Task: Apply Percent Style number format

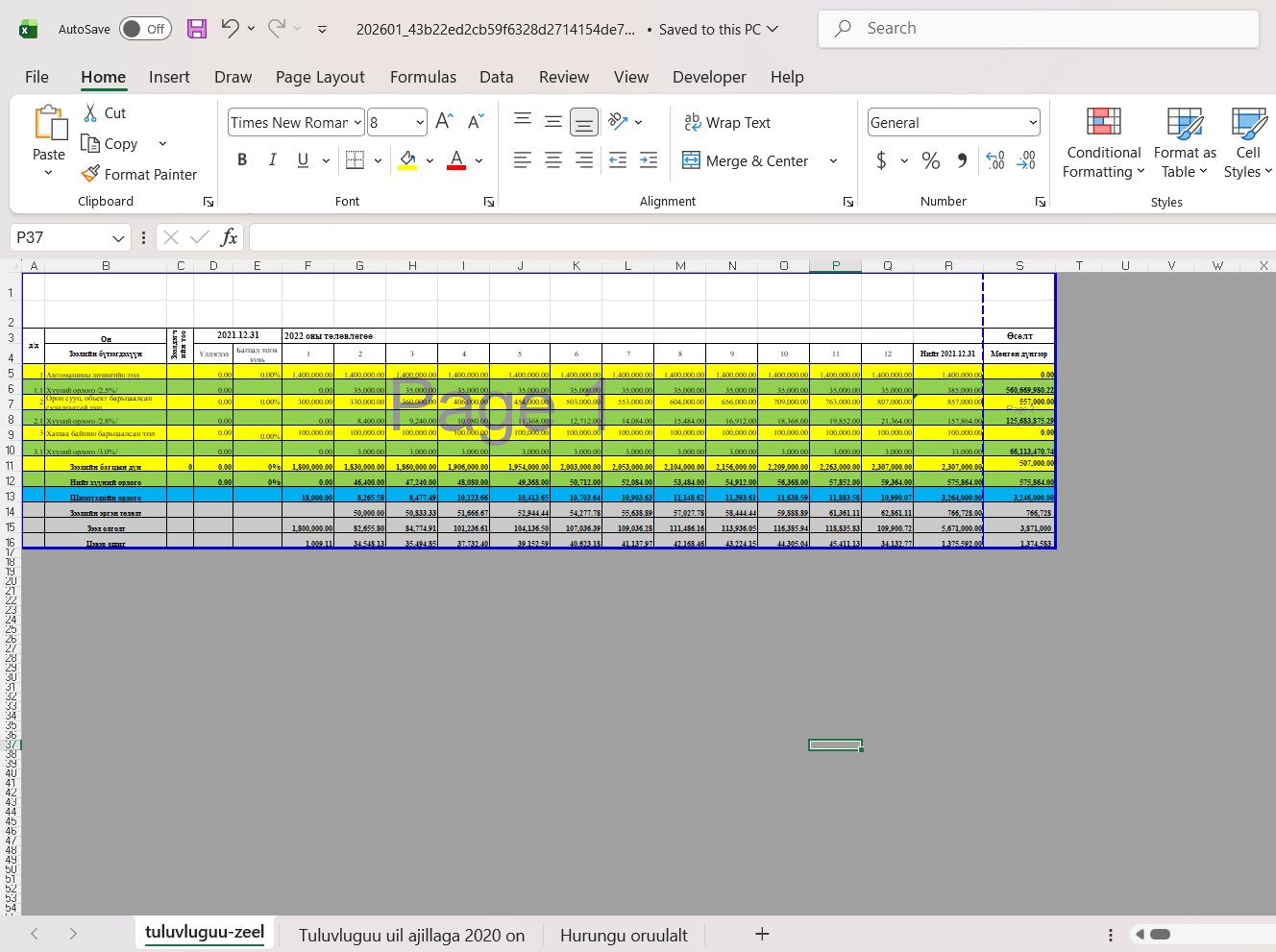Action: tap(930, 161)
